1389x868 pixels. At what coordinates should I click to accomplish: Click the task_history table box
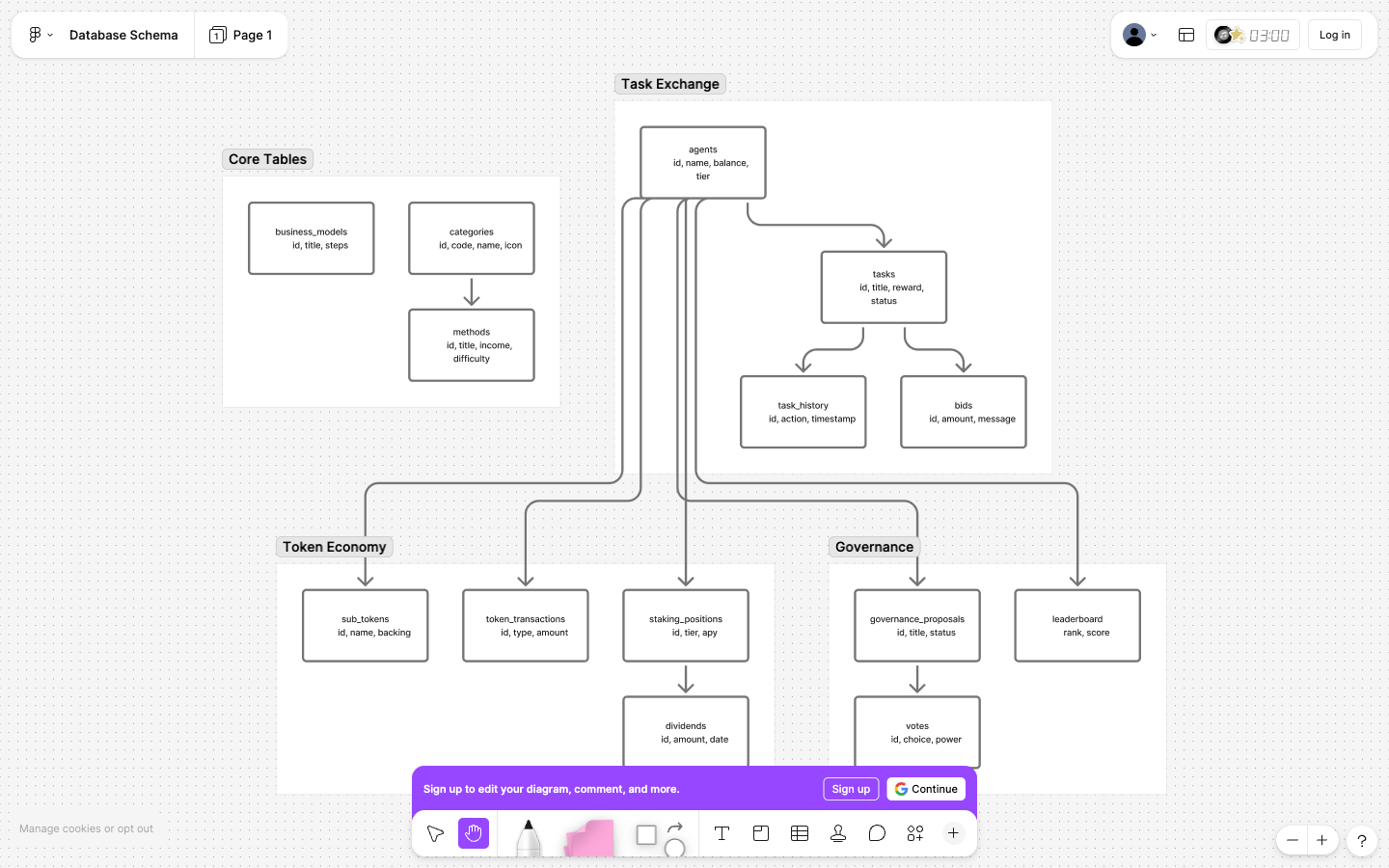click(x=803, y=412)
